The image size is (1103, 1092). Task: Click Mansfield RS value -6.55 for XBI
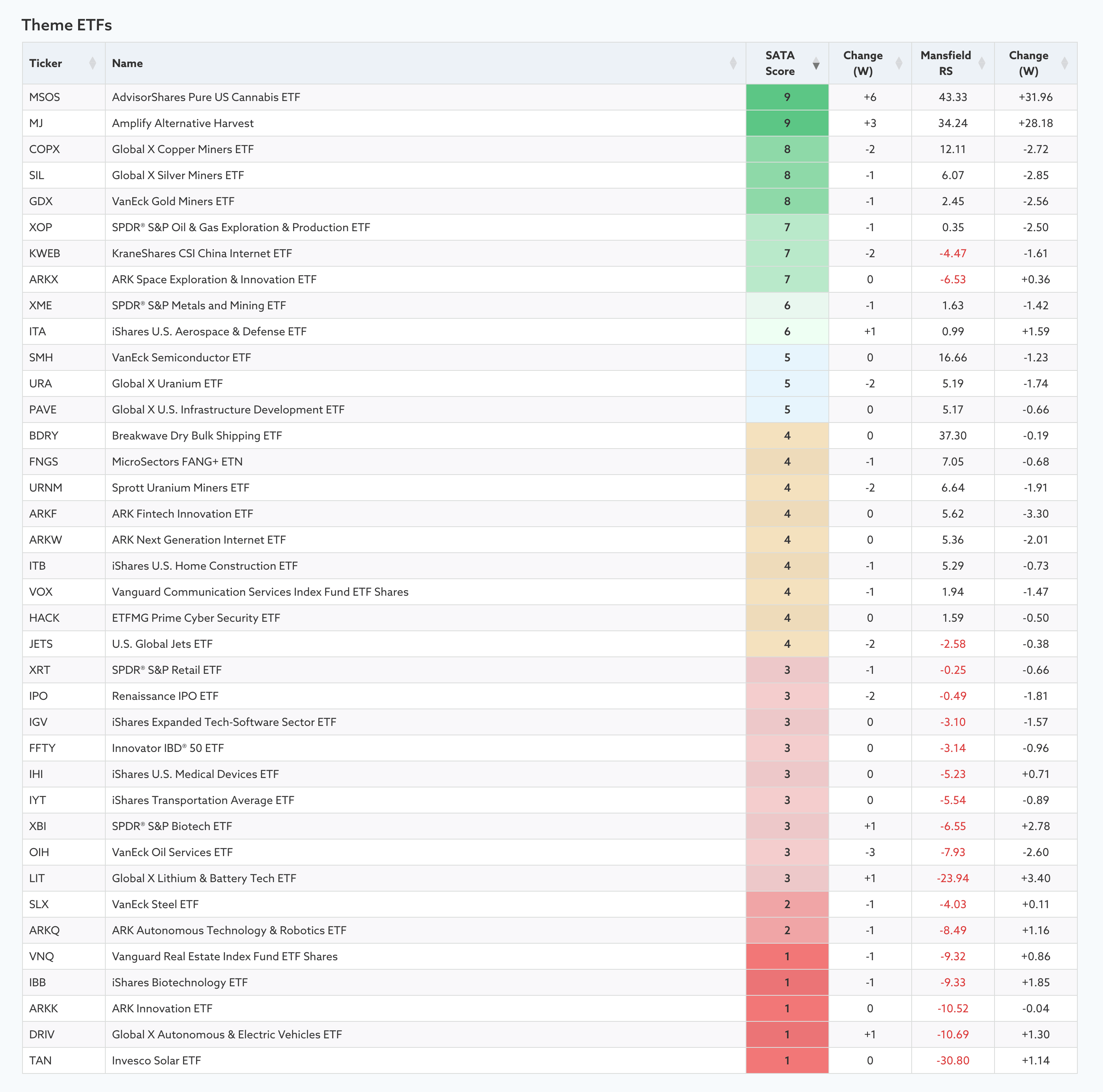953,826
